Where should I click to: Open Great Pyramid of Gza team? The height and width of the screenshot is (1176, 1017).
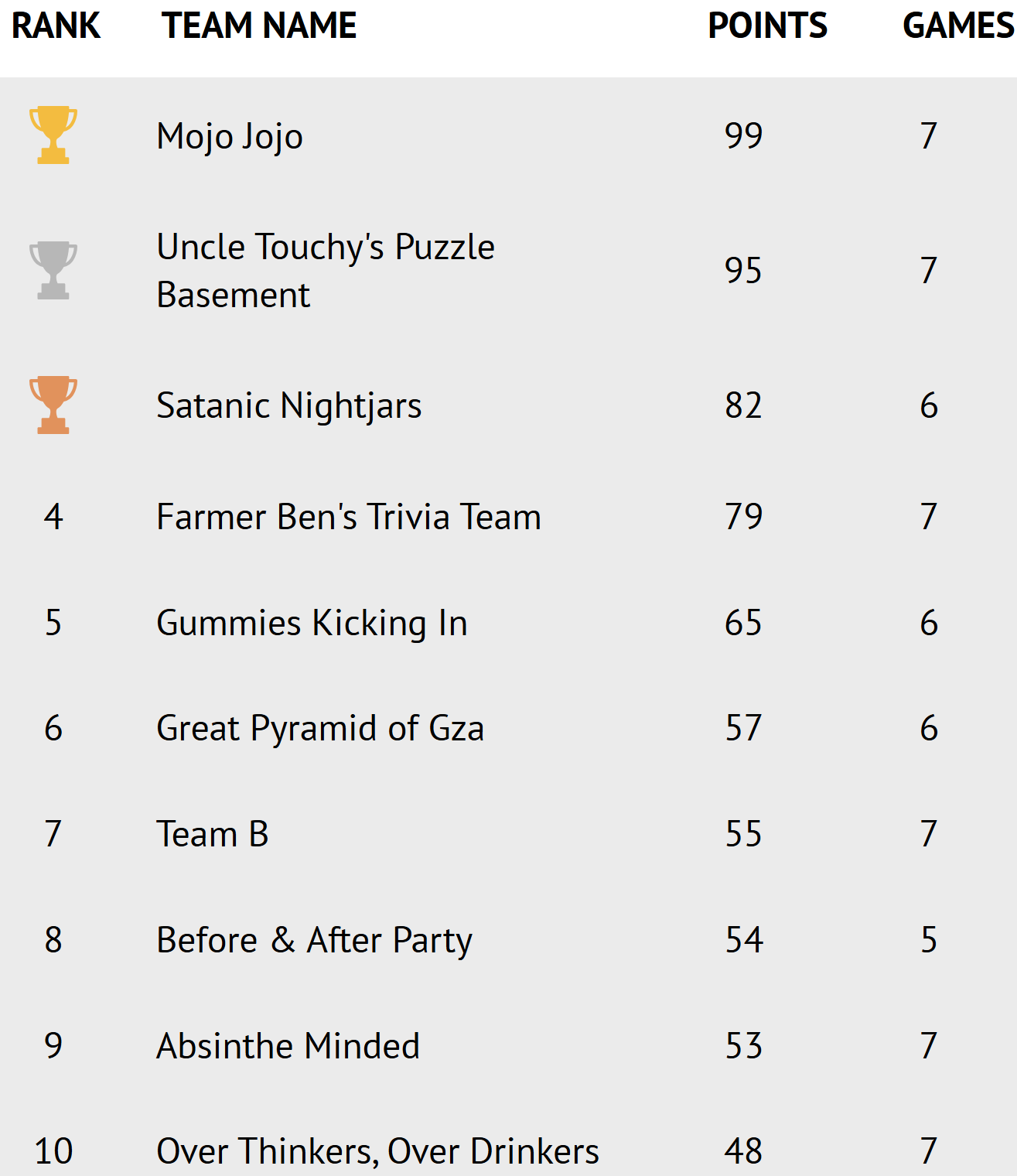[320, 728]
